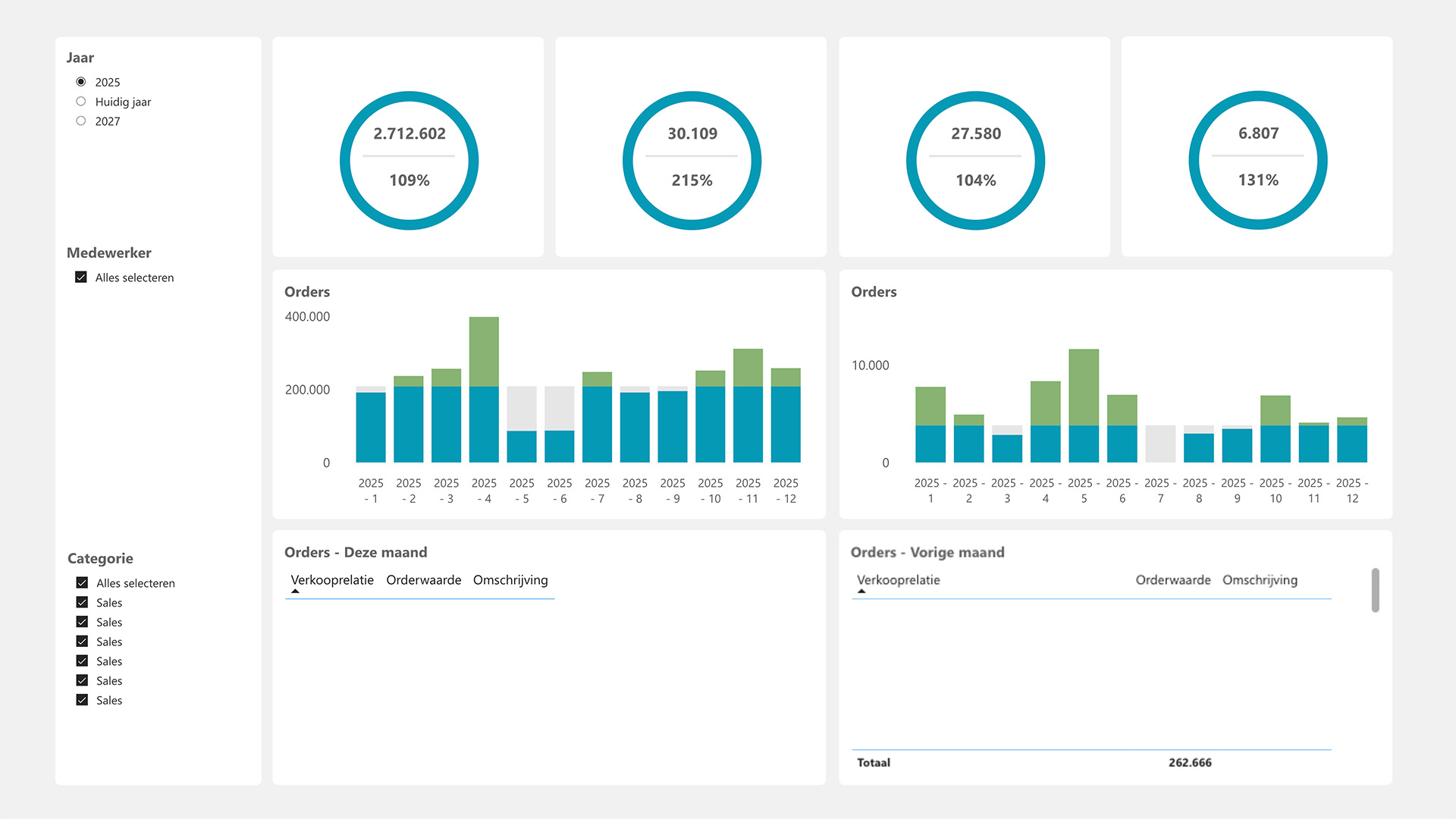
Task: Uncheck "Alles selecteren" under Categorie
Action: 82,582
